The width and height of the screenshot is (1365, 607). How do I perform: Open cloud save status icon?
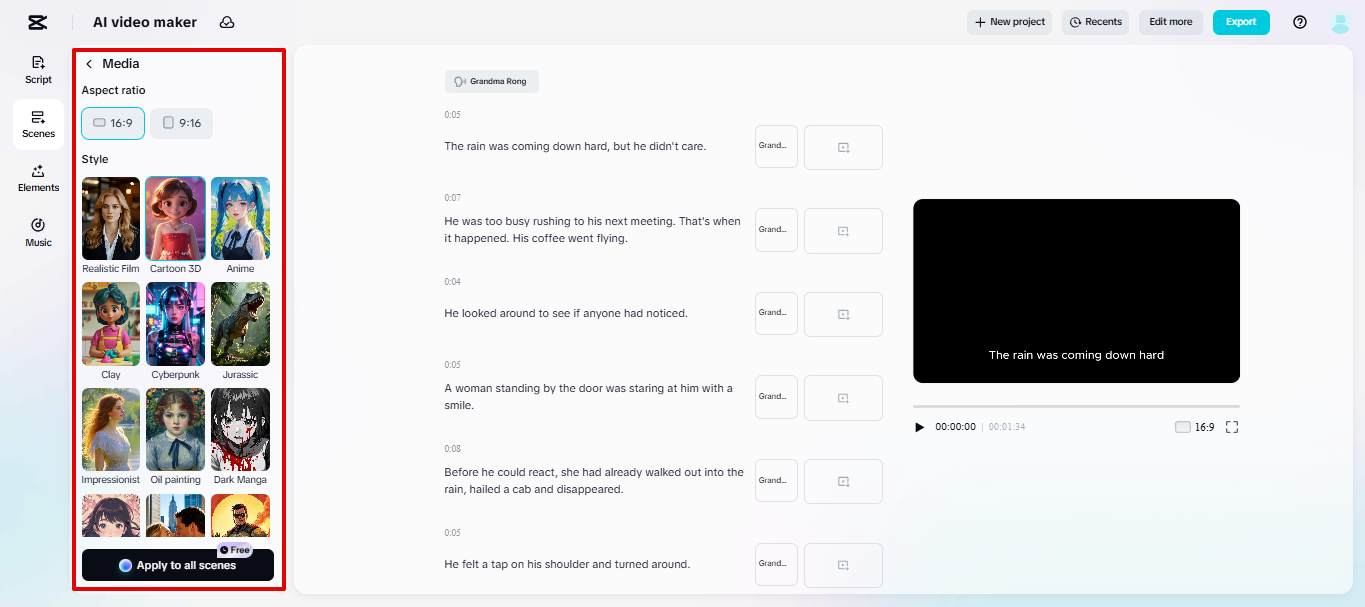pyautogui.click(x=227, y=22)
